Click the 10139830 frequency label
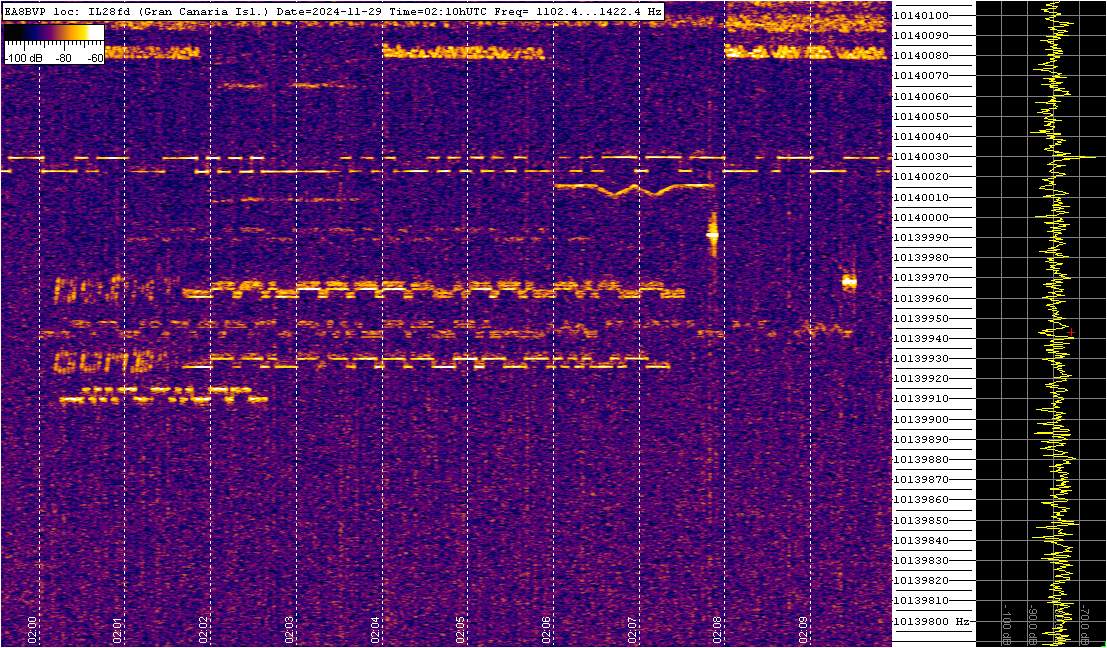1107x648 pixels. 921,560
